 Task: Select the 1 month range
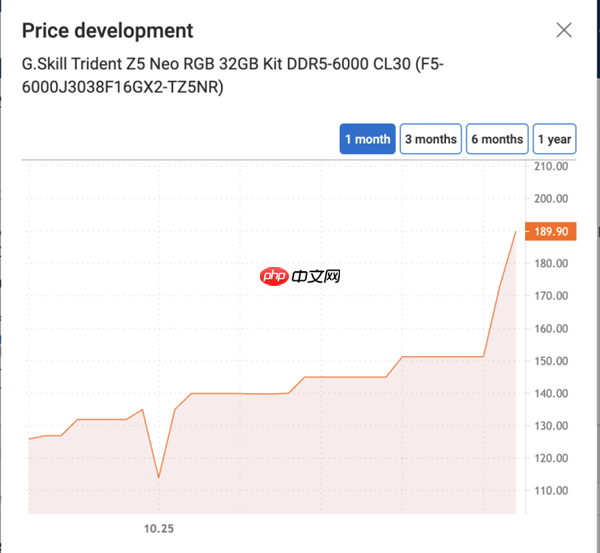point(367,139)
